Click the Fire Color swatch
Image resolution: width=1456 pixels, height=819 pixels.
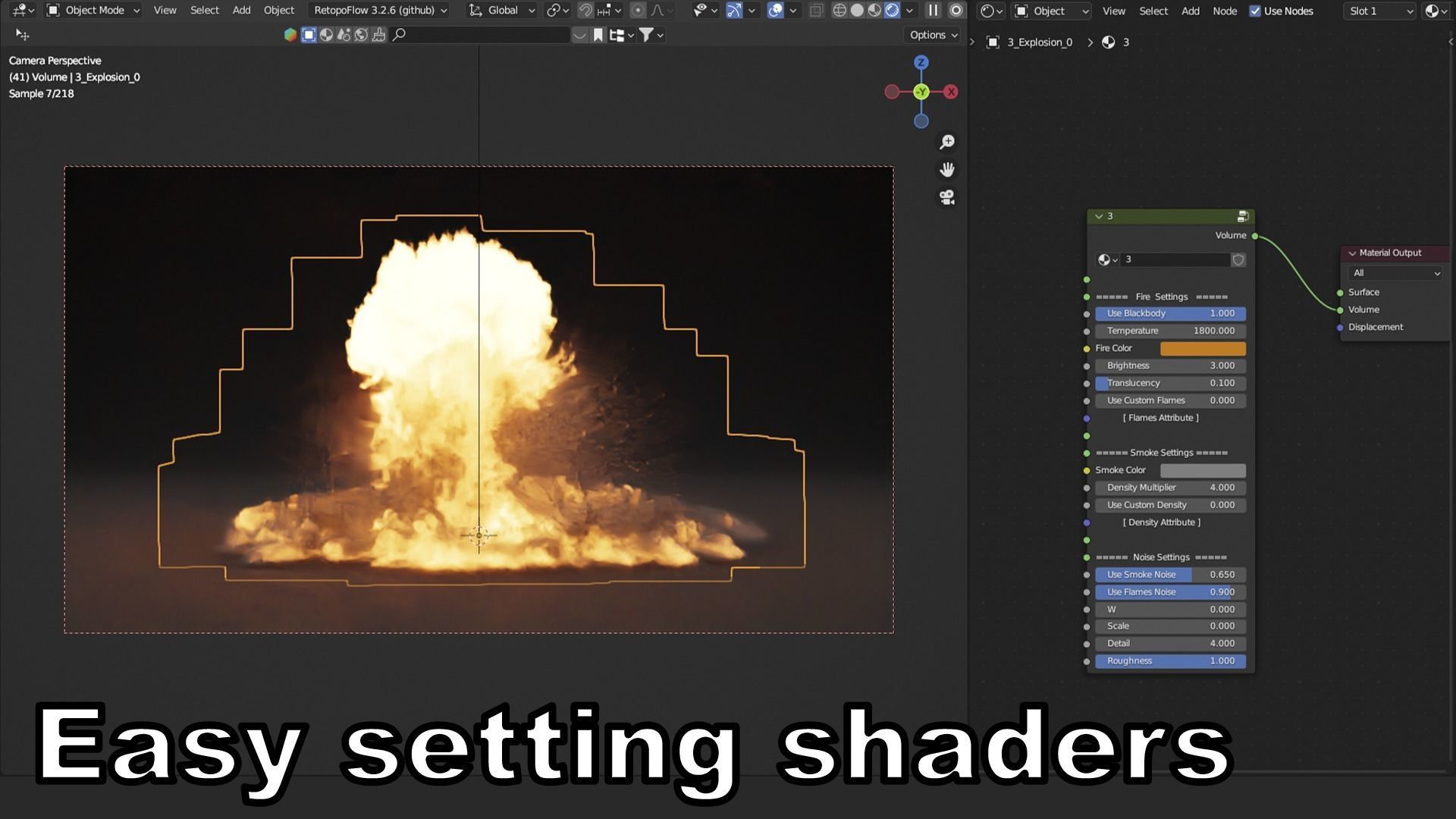click(x=1203, y=349)
